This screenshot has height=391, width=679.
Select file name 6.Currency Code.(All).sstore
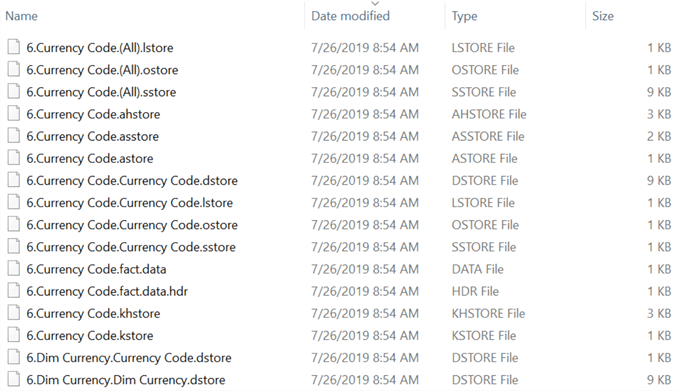pyautogui.click(x=101, y=92)
